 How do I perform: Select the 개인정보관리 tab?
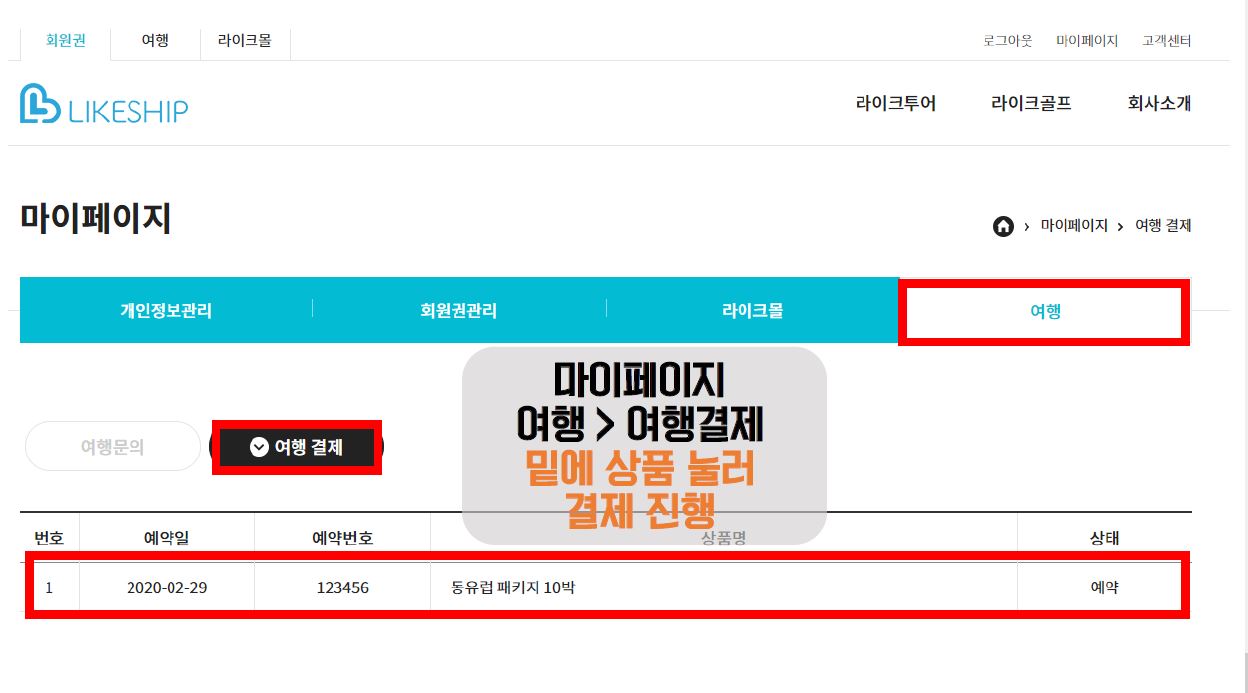pos(166,310)
